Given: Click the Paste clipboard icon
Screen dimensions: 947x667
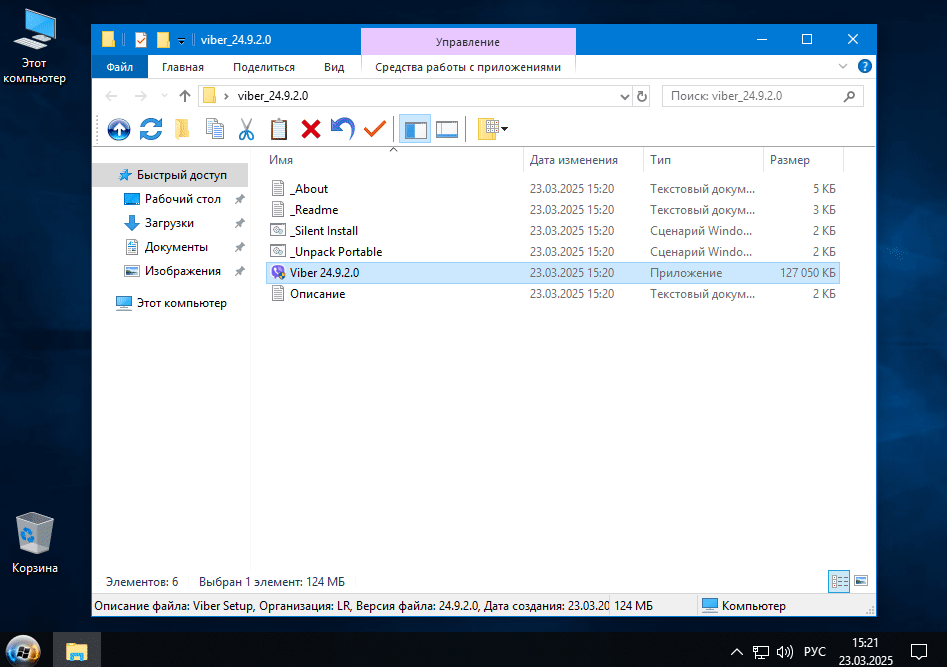Looking at the screenshot, I should pos(278,128).
